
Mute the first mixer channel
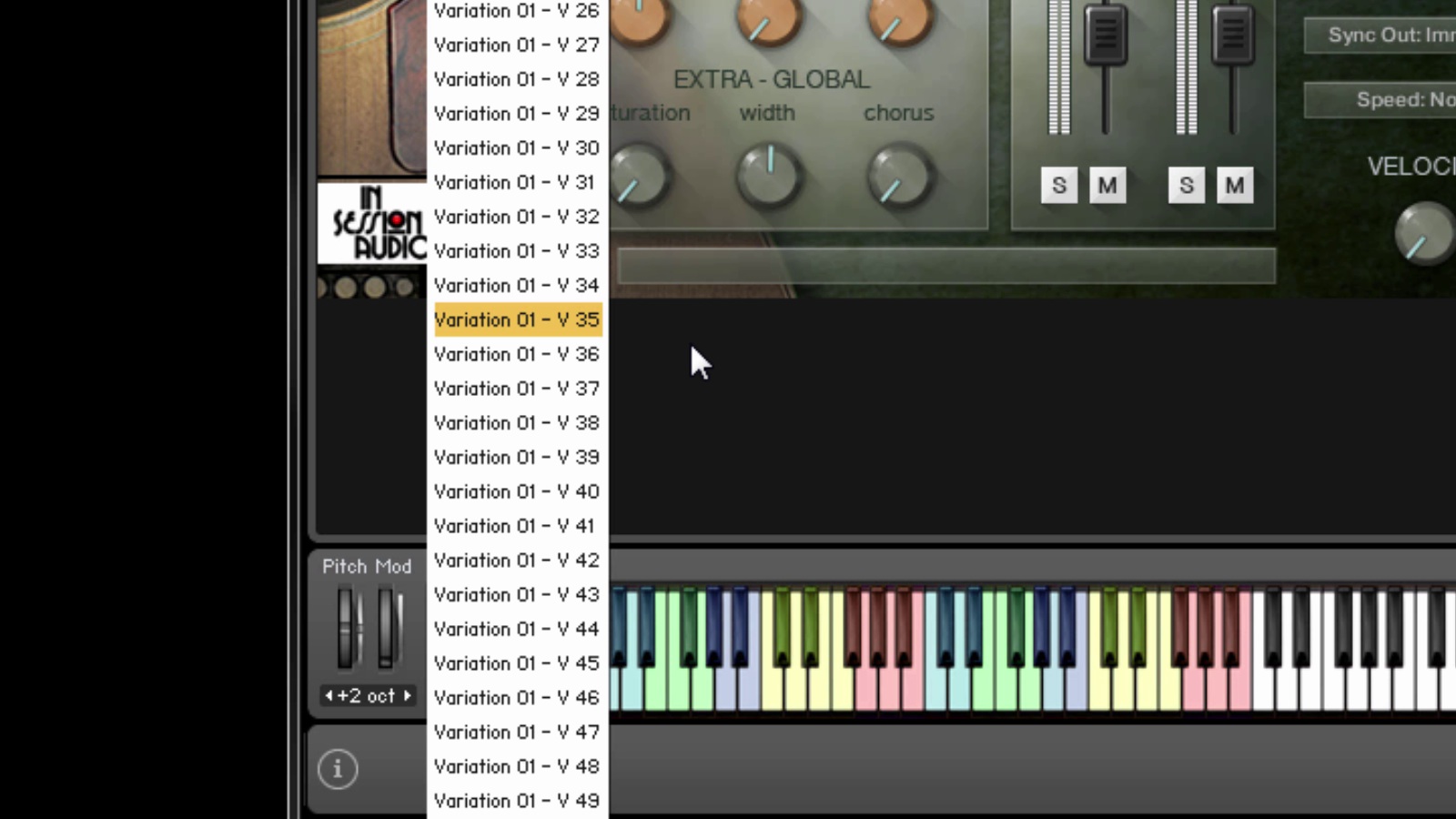tap(1107, 186)
